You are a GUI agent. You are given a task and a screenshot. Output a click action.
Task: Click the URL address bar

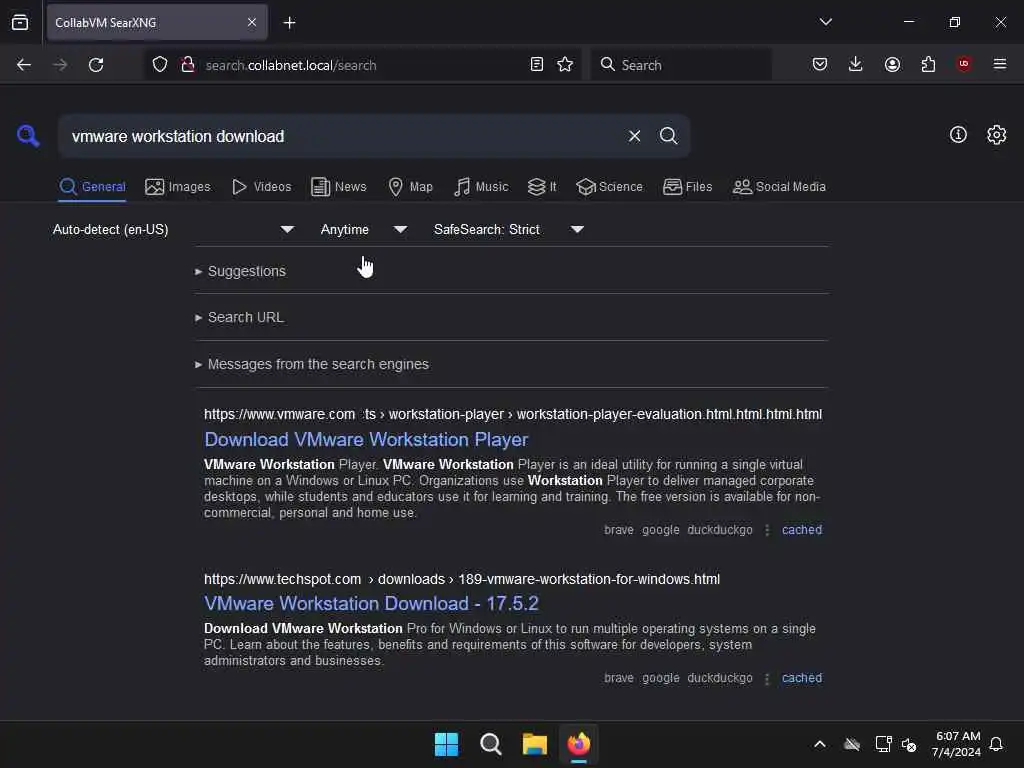pos(361,65)
